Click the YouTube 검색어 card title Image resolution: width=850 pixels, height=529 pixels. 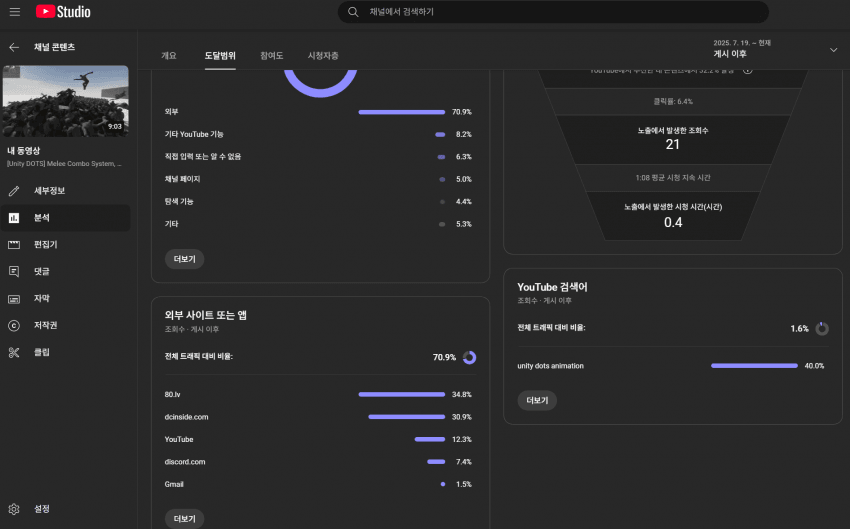tap(552, 287)
